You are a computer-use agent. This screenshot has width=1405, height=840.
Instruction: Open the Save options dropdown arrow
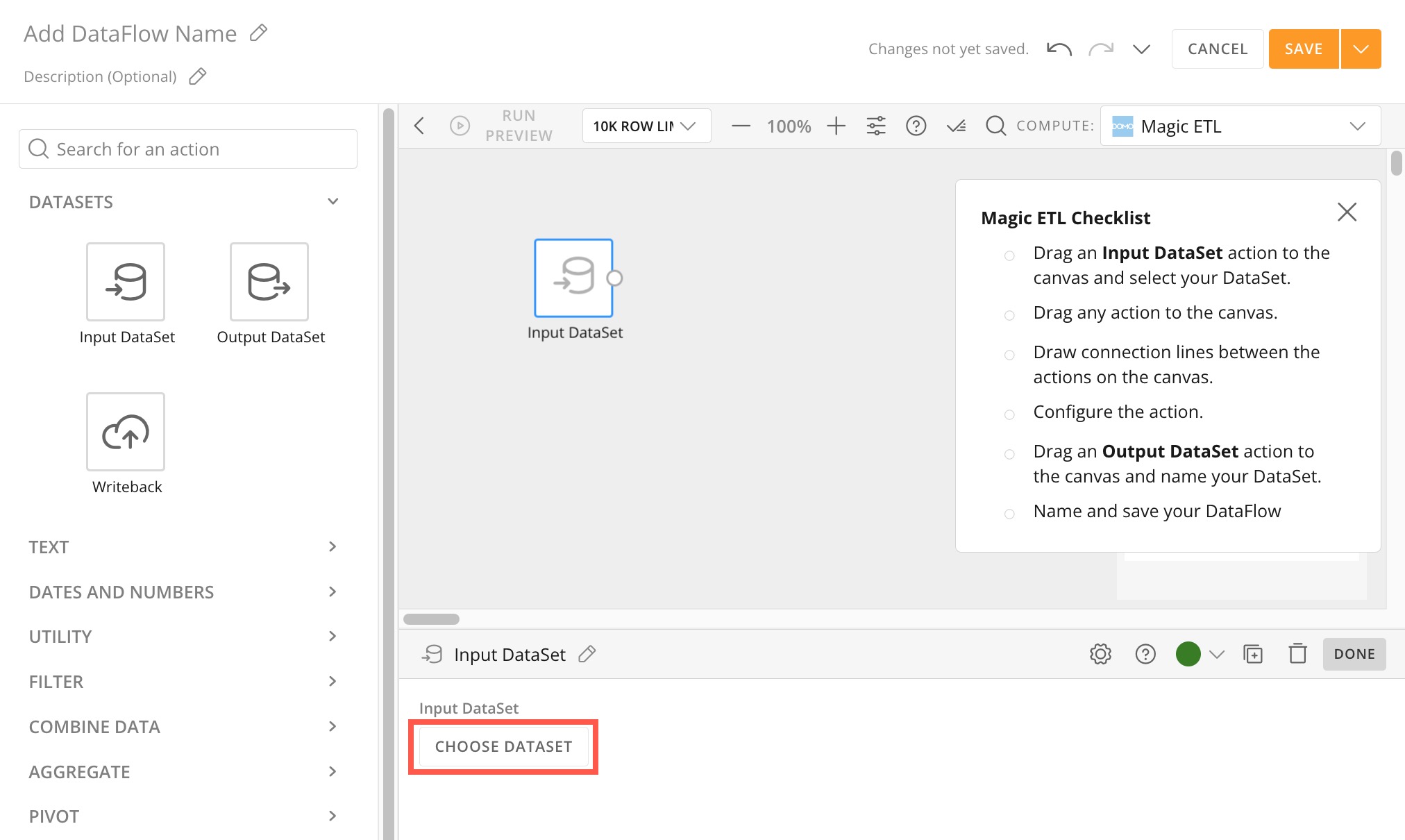1361,49
